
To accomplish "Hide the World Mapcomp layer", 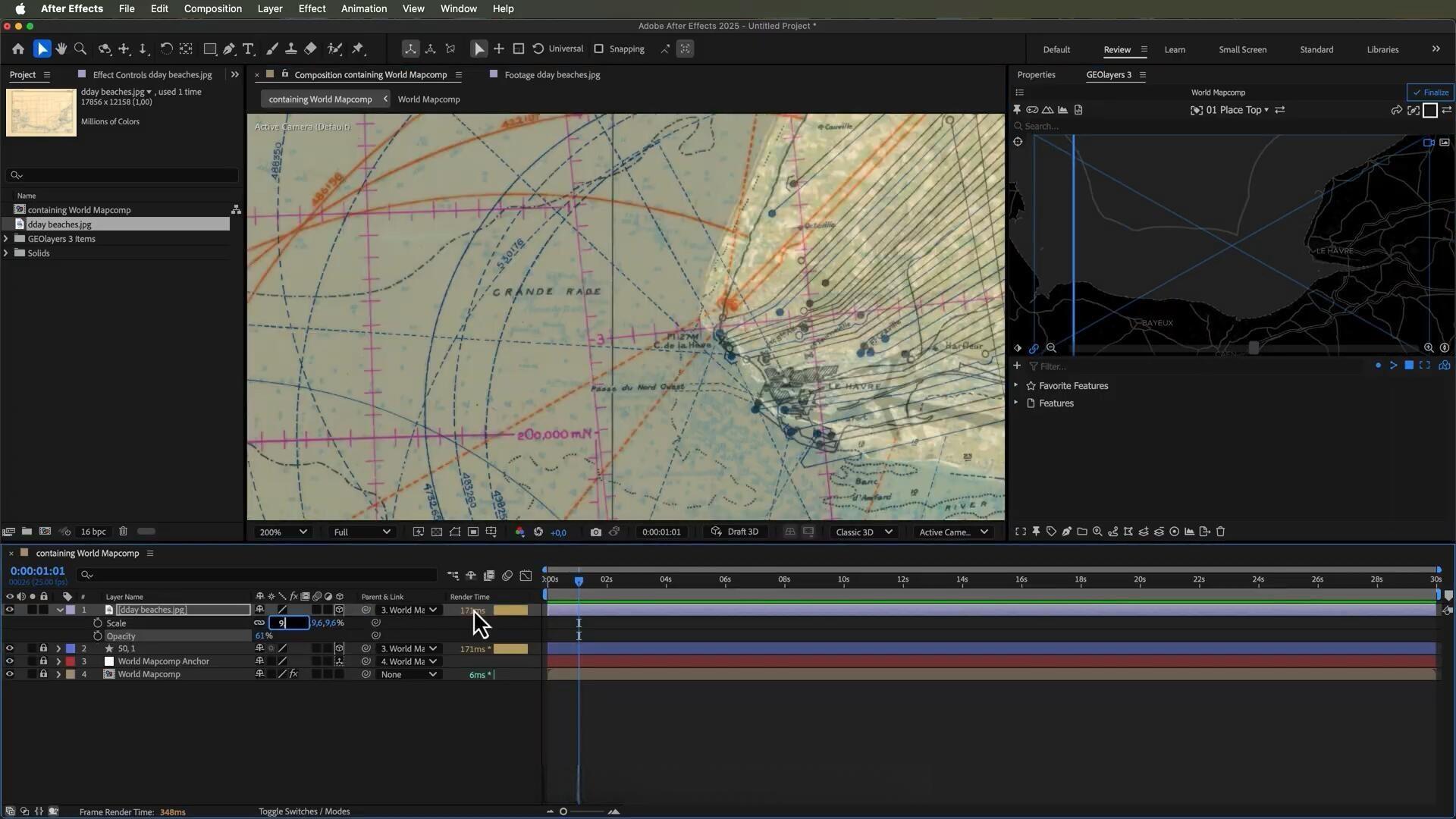I will click(9, 675).
